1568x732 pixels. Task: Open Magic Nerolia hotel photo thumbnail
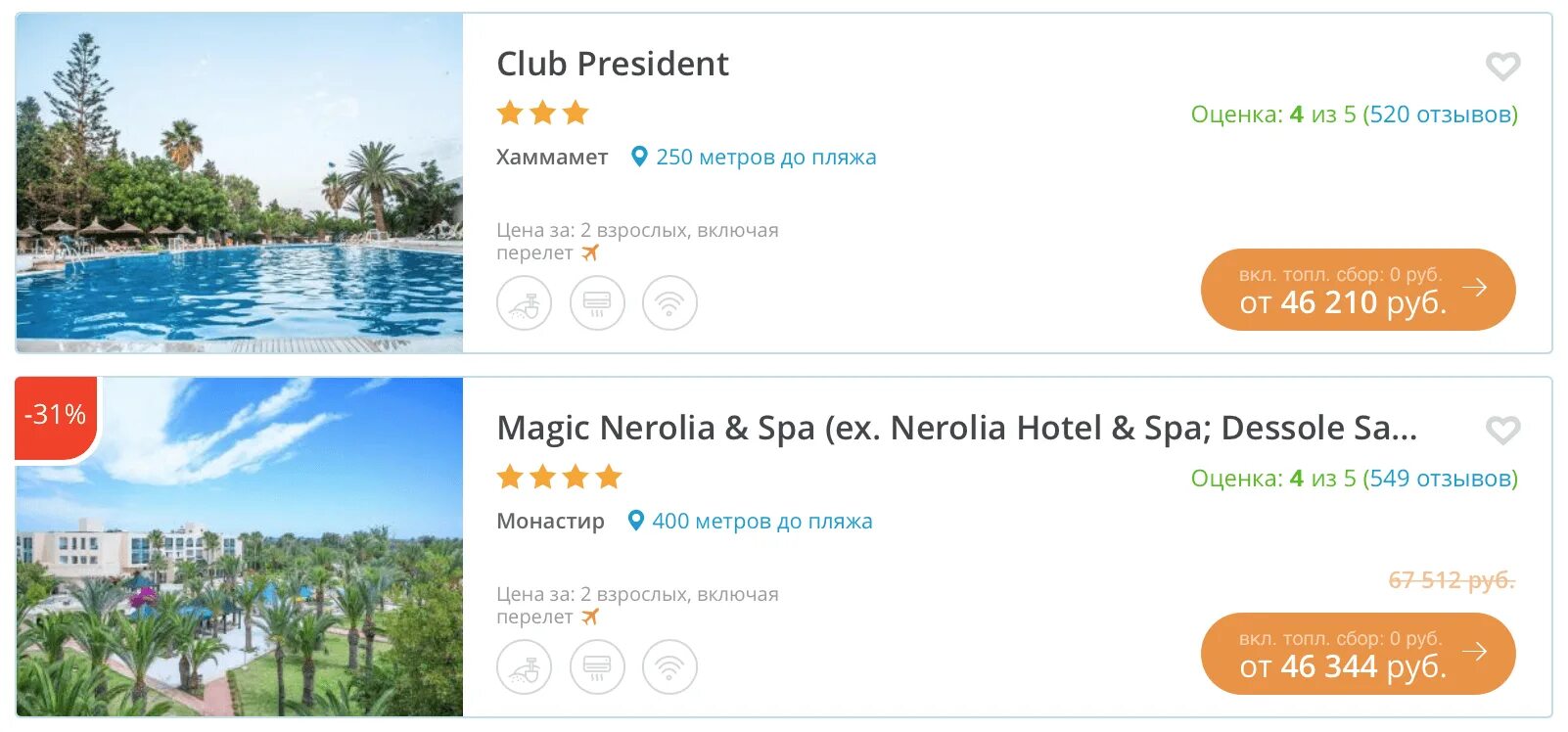point(240,547)
